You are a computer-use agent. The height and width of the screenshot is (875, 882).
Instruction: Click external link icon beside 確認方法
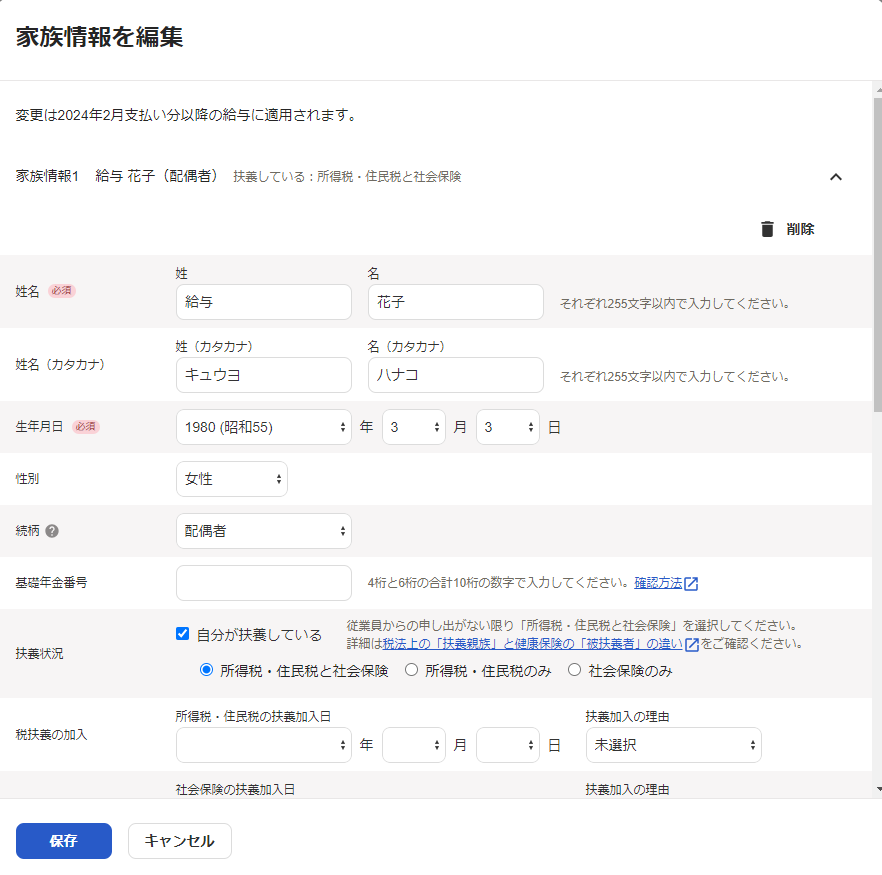pos(691,583)
